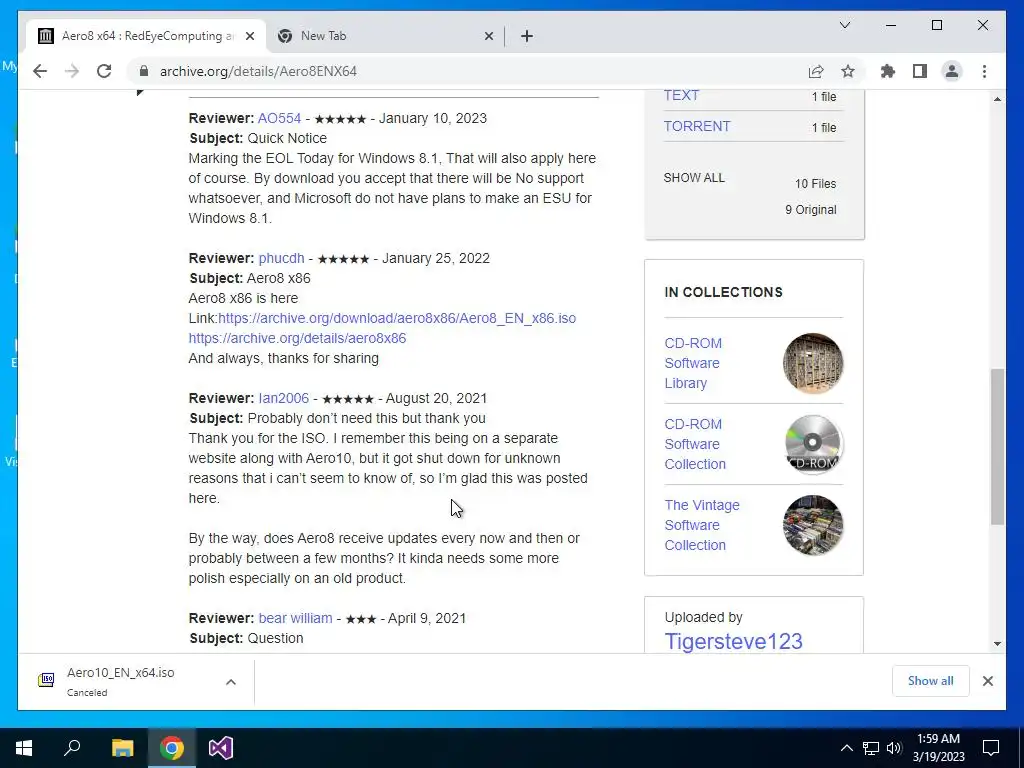Click the forward navigation arrow

[72, 71]
